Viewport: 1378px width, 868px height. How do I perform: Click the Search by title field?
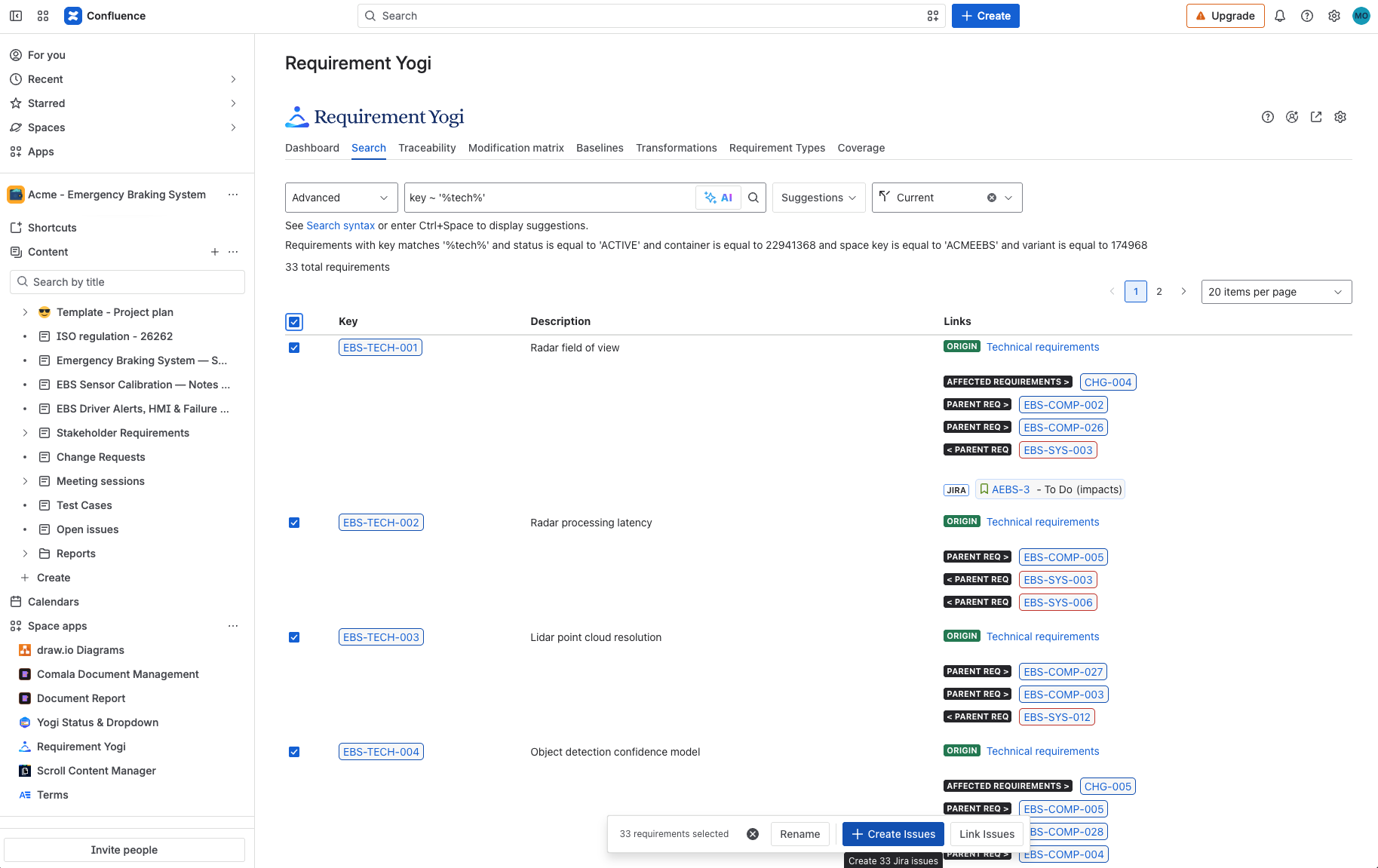(x=127, y=282)
